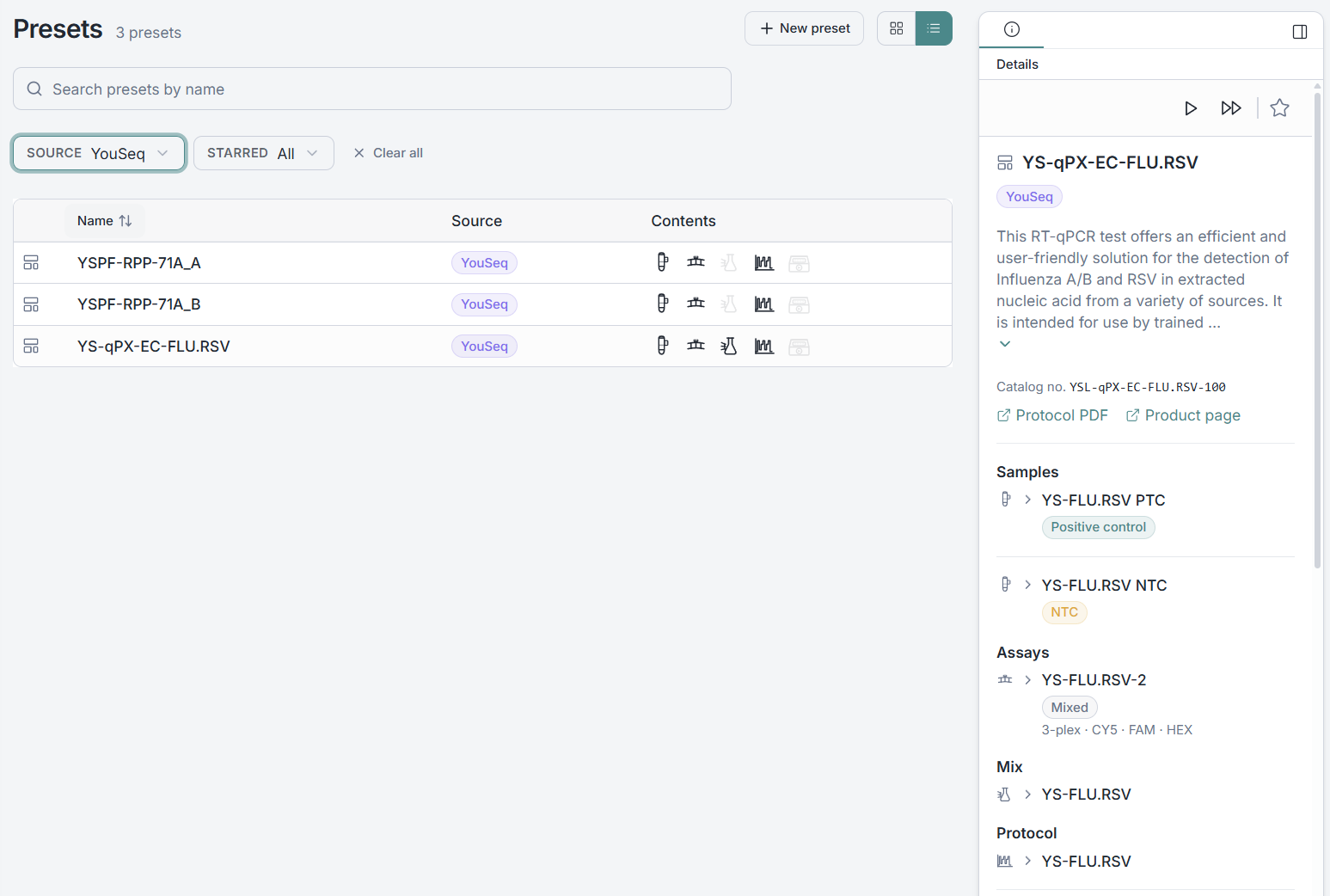Click plate icon in YSPF-RPP-71A_B row
This screenshot has width=1330, height=896.
click(x=800, y=304)
